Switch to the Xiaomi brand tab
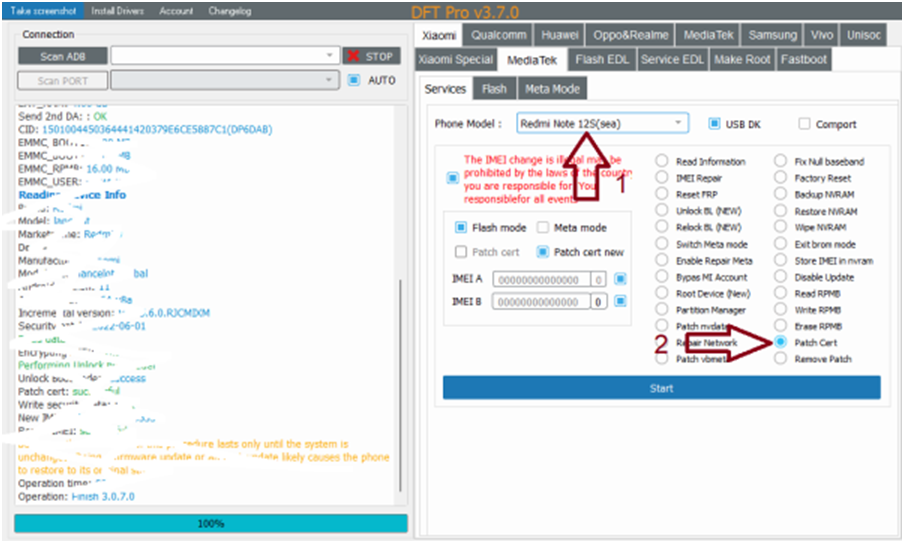The width and height of the screenshot is (904, 543). (439, 35)
